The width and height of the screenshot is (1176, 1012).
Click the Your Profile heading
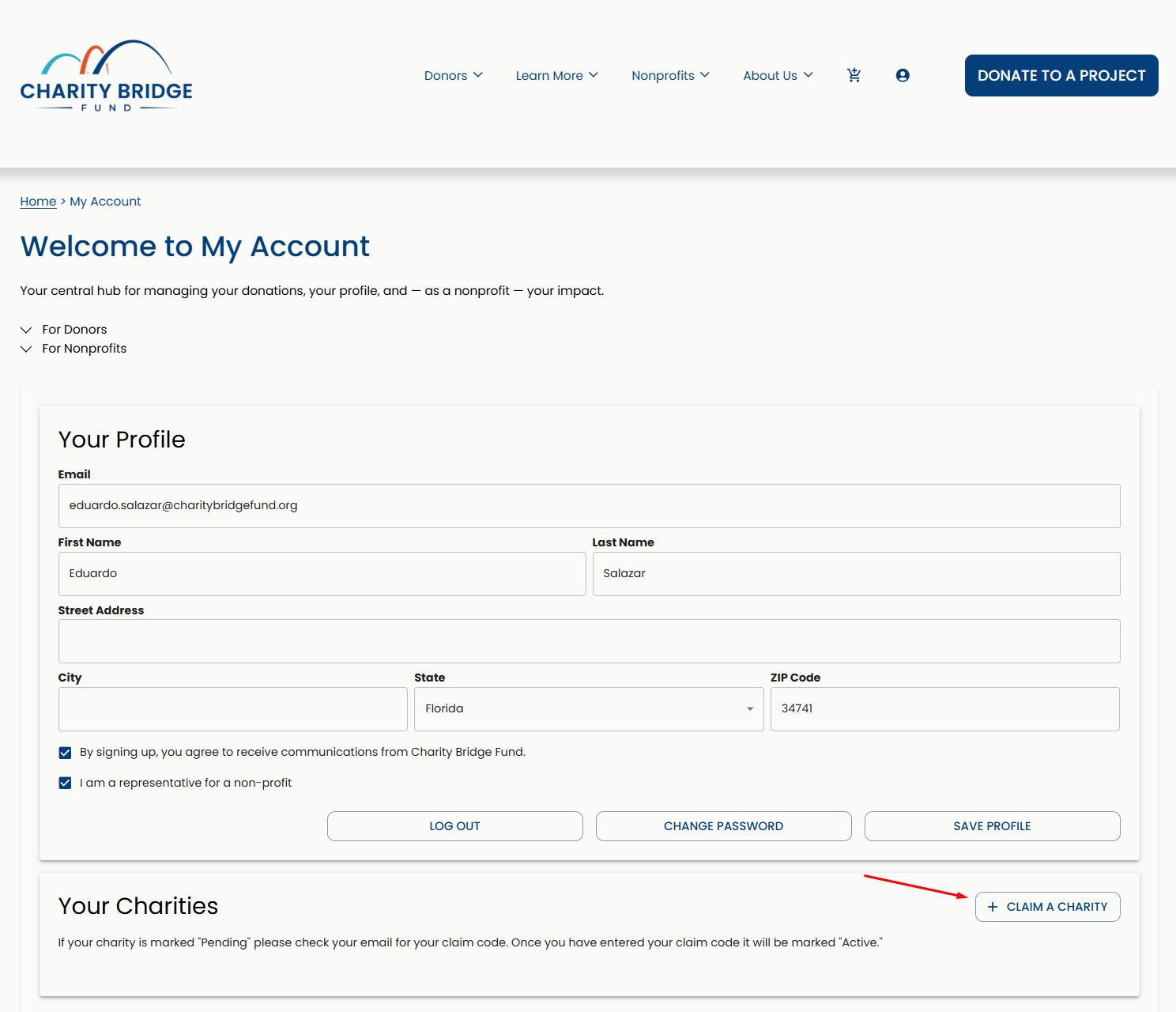(122, 440)
